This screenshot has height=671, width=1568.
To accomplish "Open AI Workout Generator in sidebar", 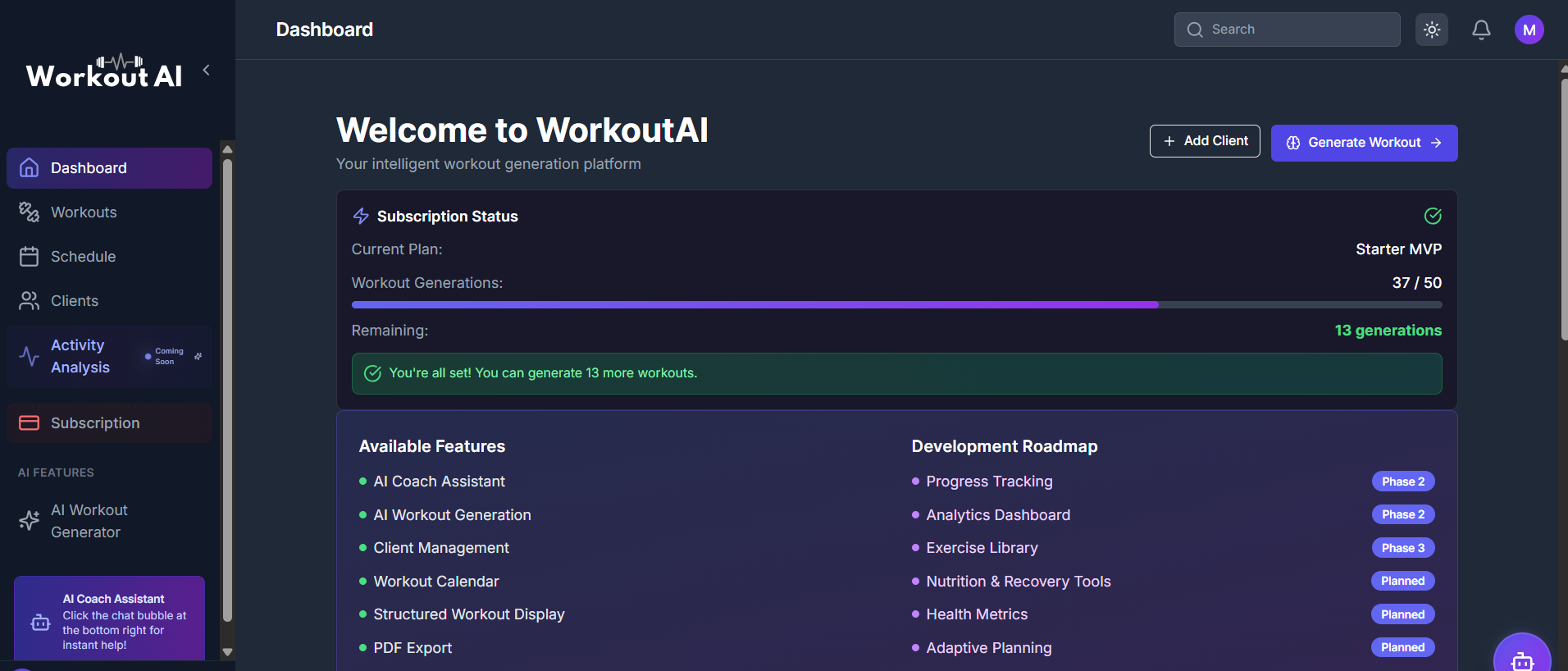I will [x=89, y=521].
